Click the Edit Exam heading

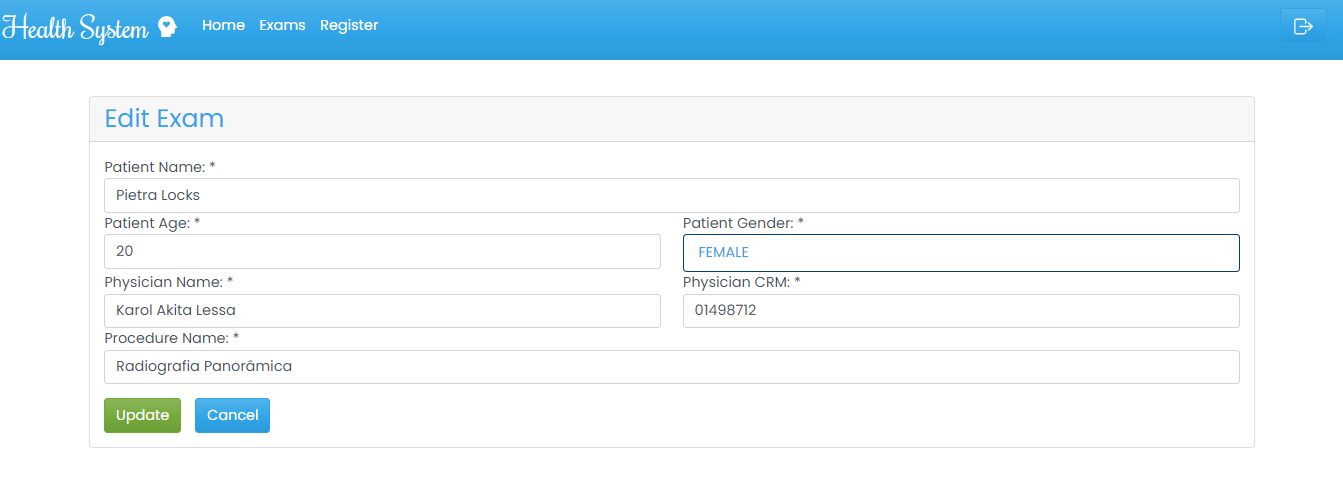164,118
